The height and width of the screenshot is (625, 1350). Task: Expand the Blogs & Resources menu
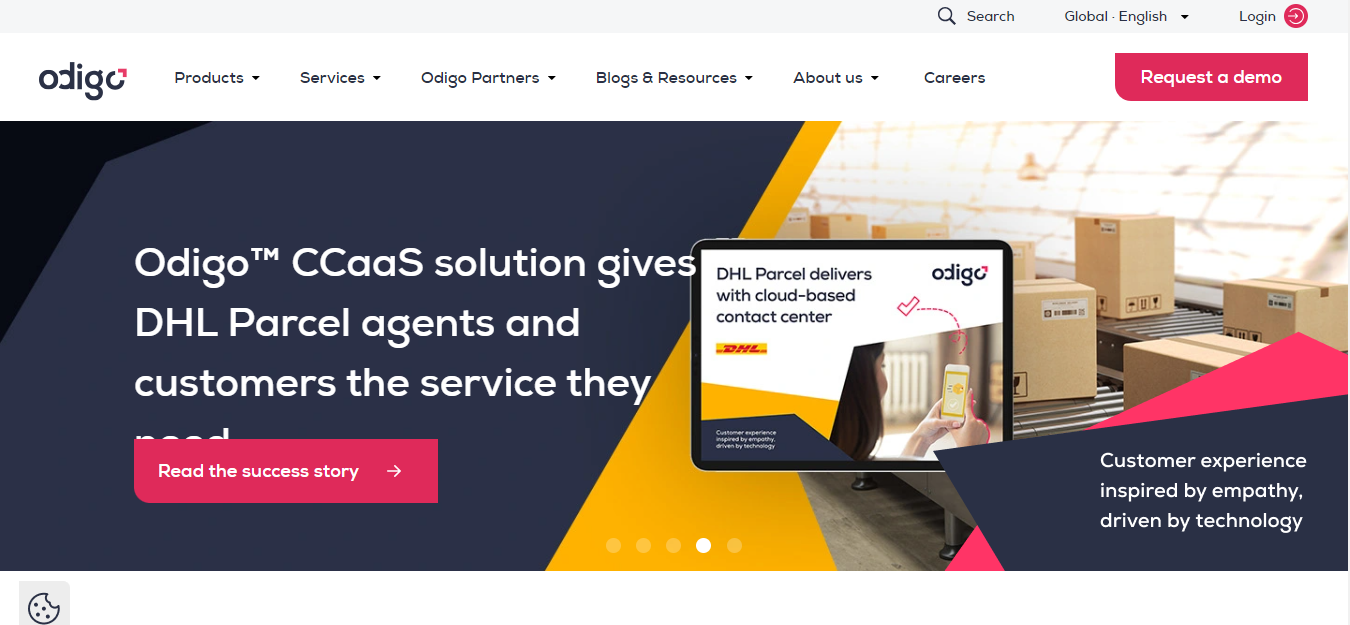[x=674, y=77]
